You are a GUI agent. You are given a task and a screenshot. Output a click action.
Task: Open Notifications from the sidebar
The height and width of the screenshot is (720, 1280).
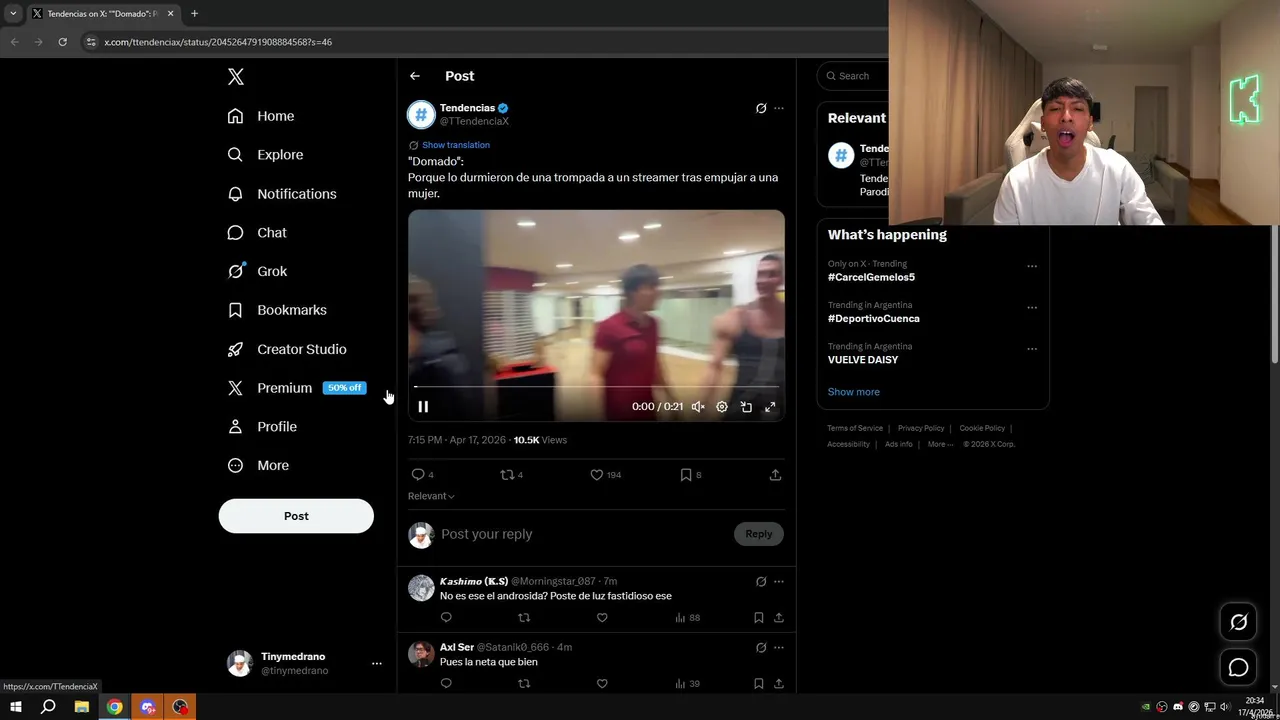pos(281,194)
